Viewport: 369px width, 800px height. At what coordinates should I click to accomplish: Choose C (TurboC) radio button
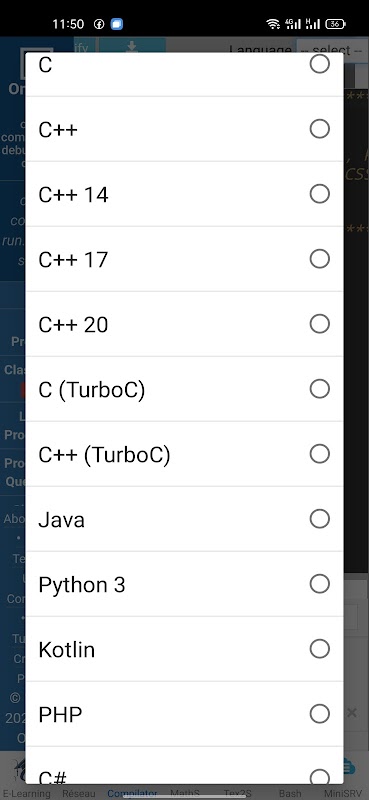(x=319, y=389)
